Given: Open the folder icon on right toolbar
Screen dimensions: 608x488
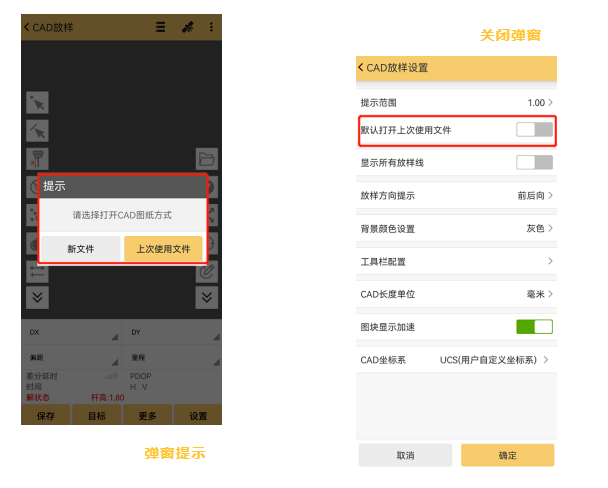Looking at the screenshot, I should click(x=207, y=158).
